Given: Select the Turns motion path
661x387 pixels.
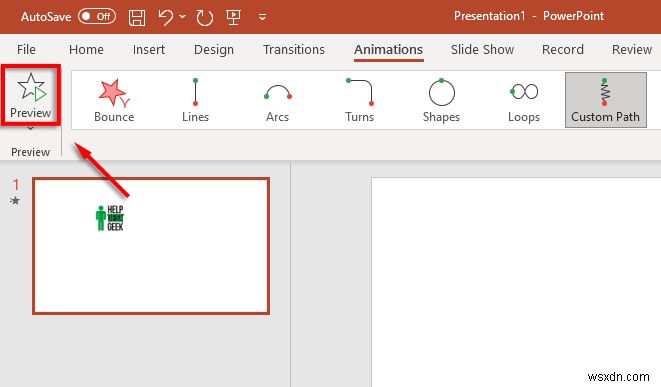Looking at the screenshot, I should point(359,100).
